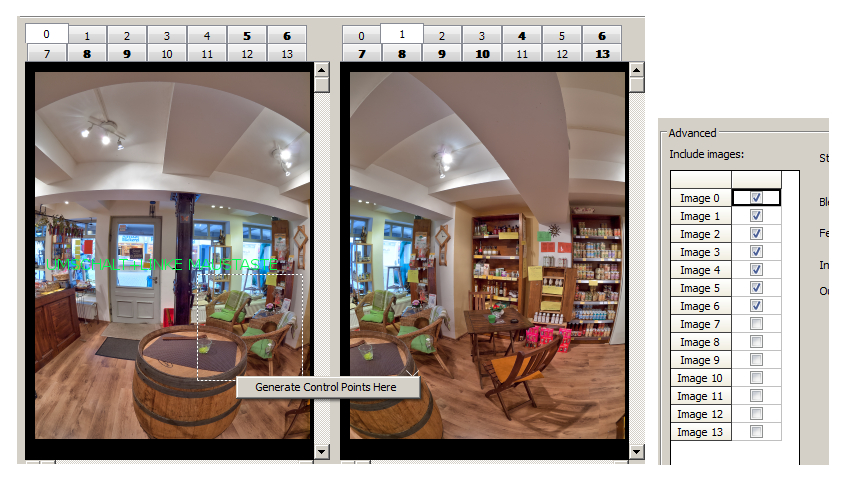Open image tab 13 in the left pane

click(287, 53)
